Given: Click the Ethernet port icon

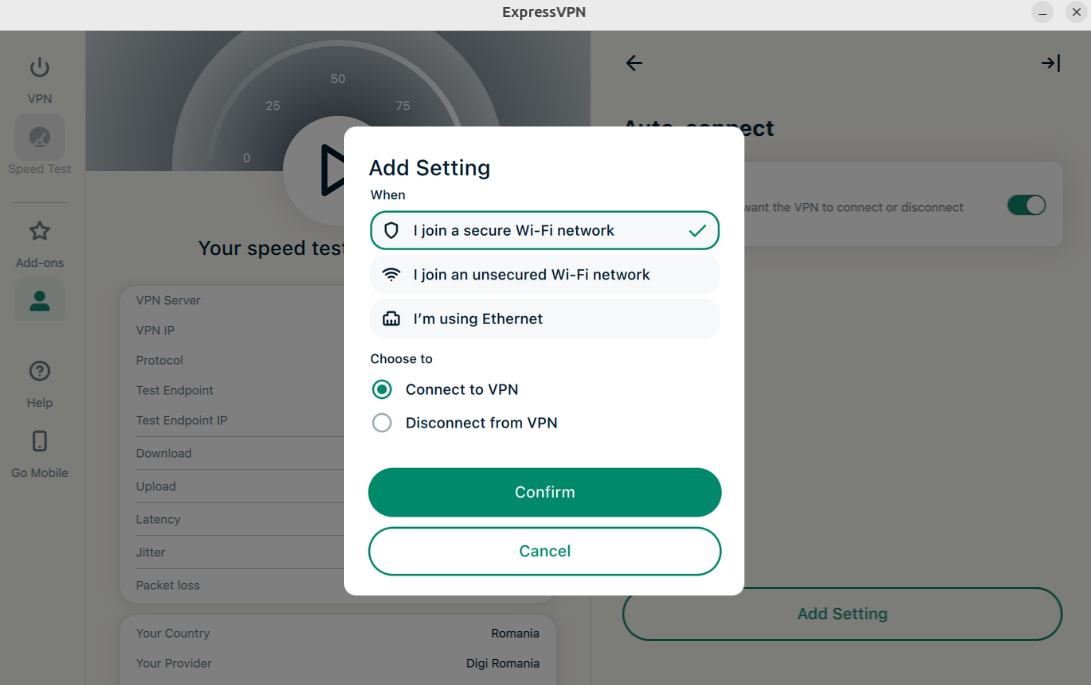Looking at the screenshot, I should [x=392, y=319].
